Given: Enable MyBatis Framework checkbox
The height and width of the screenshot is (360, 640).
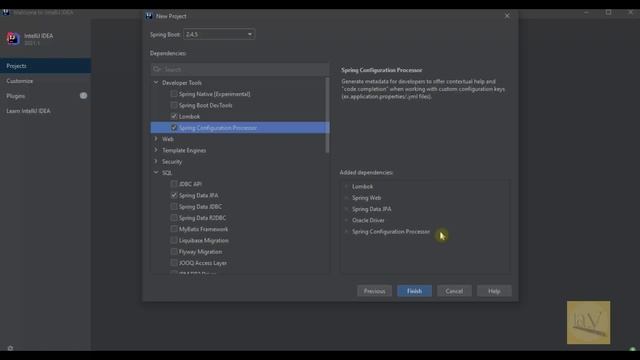Looking at the screenshot, I should [174, 229].
